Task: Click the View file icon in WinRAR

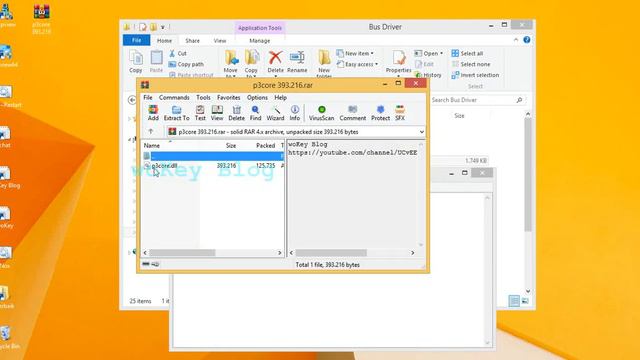Action: [x=217, y=113]
